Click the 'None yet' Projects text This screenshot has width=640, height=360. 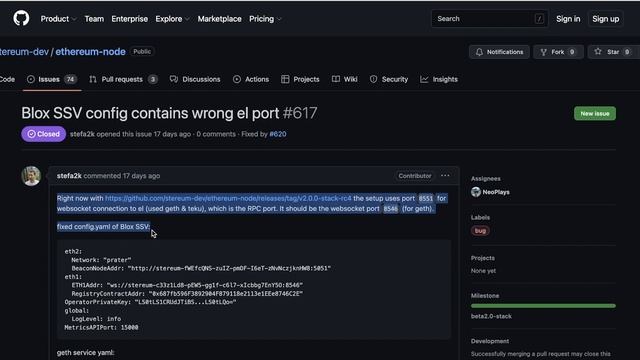point(483,271)
